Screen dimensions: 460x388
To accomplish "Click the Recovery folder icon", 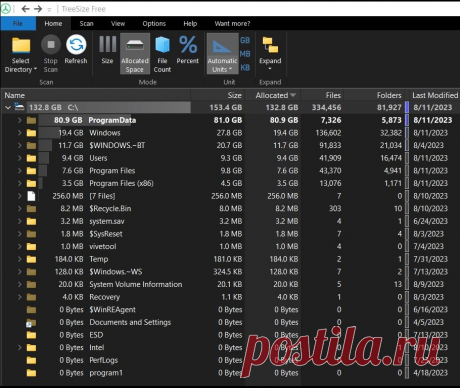I will 31,297.
